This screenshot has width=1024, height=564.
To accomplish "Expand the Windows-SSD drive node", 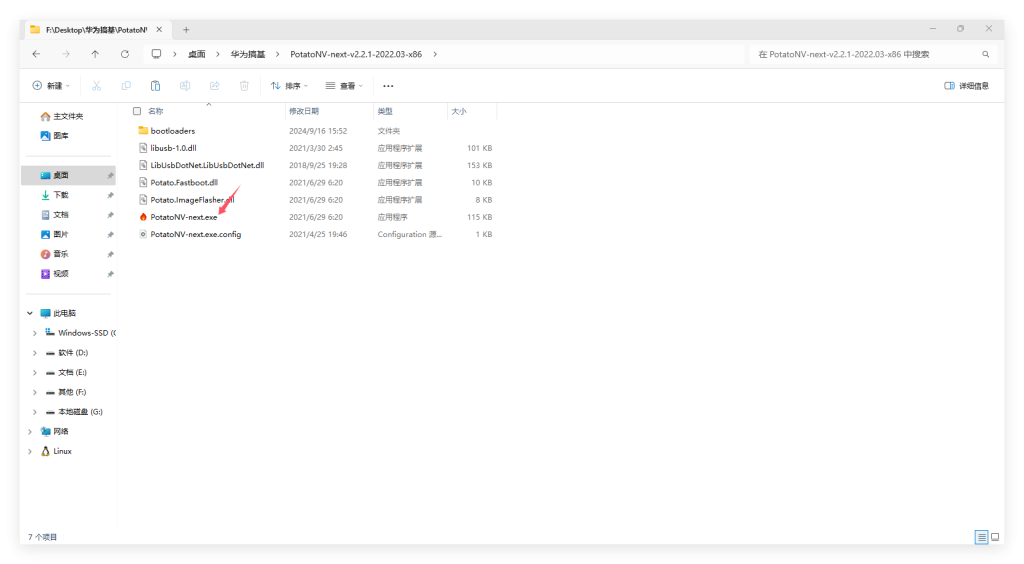I will tap(35, 333).
